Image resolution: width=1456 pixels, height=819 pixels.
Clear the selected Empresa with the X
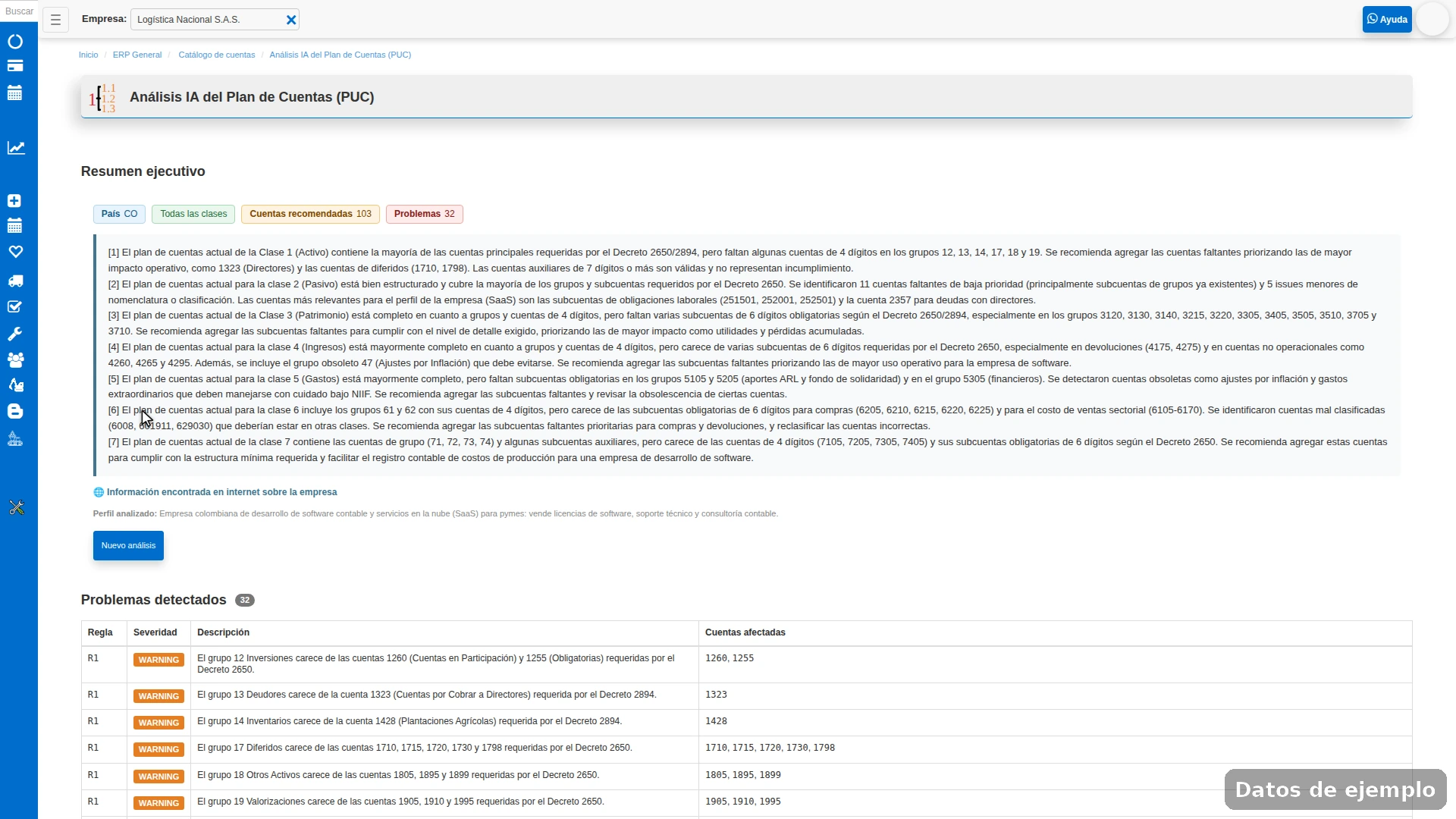pyautogui.click(x=291, y=20)
